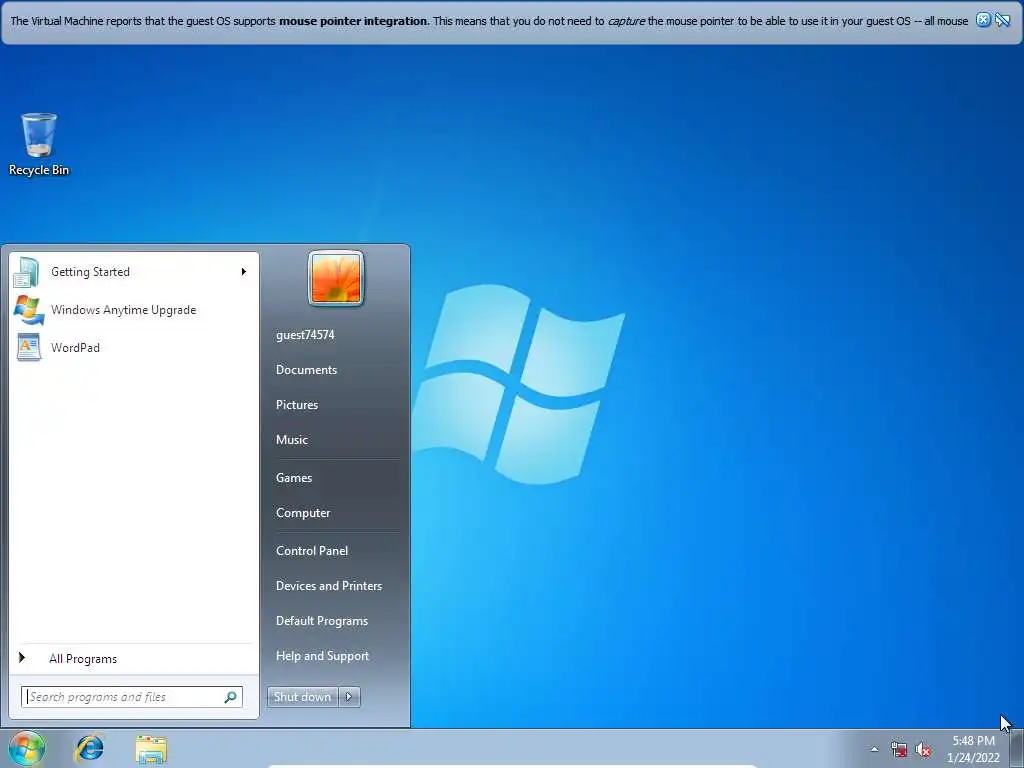
Task: Open Music from Start menu
Action: click(x=292, y=440)
